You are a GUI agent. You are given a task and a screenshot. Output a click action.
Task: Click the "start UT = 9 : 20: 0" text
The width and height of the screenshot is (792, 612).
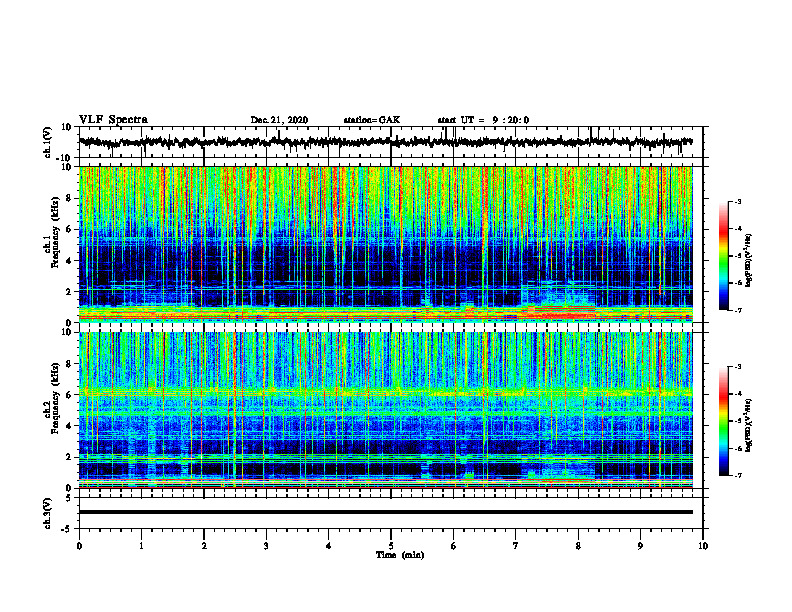(x=483, y=120)
